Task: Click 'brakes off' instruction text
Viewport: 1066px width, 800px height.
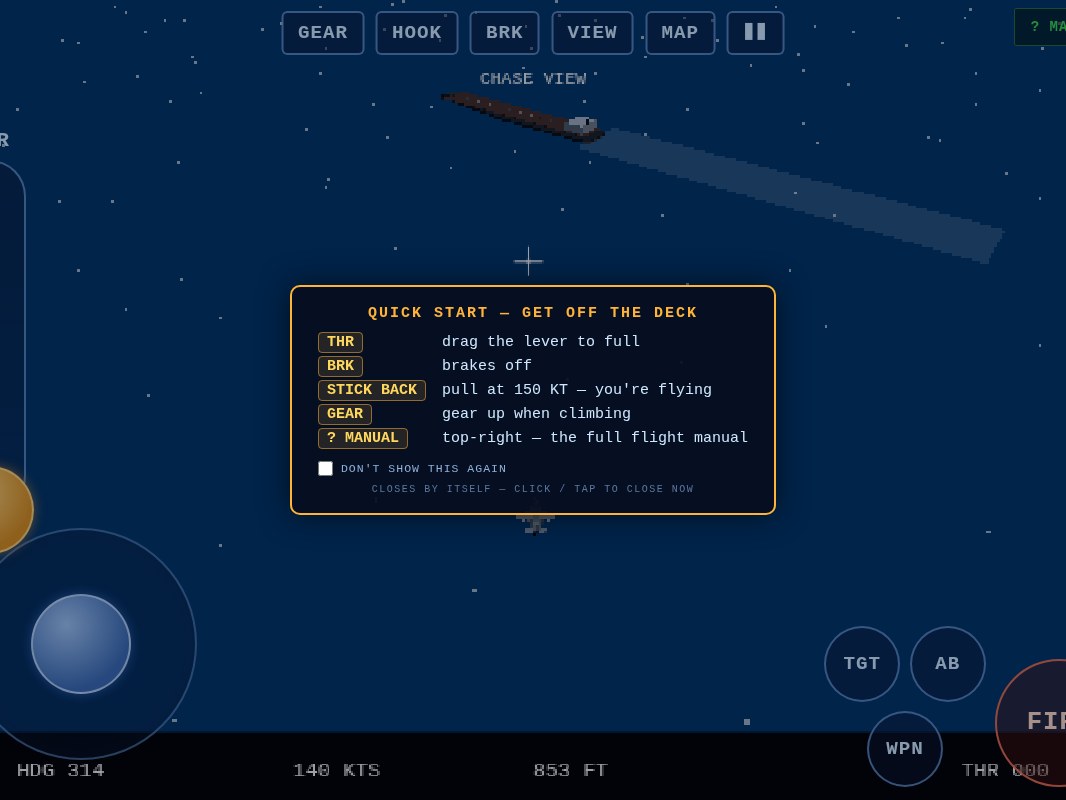Action: tap(487, 365)
